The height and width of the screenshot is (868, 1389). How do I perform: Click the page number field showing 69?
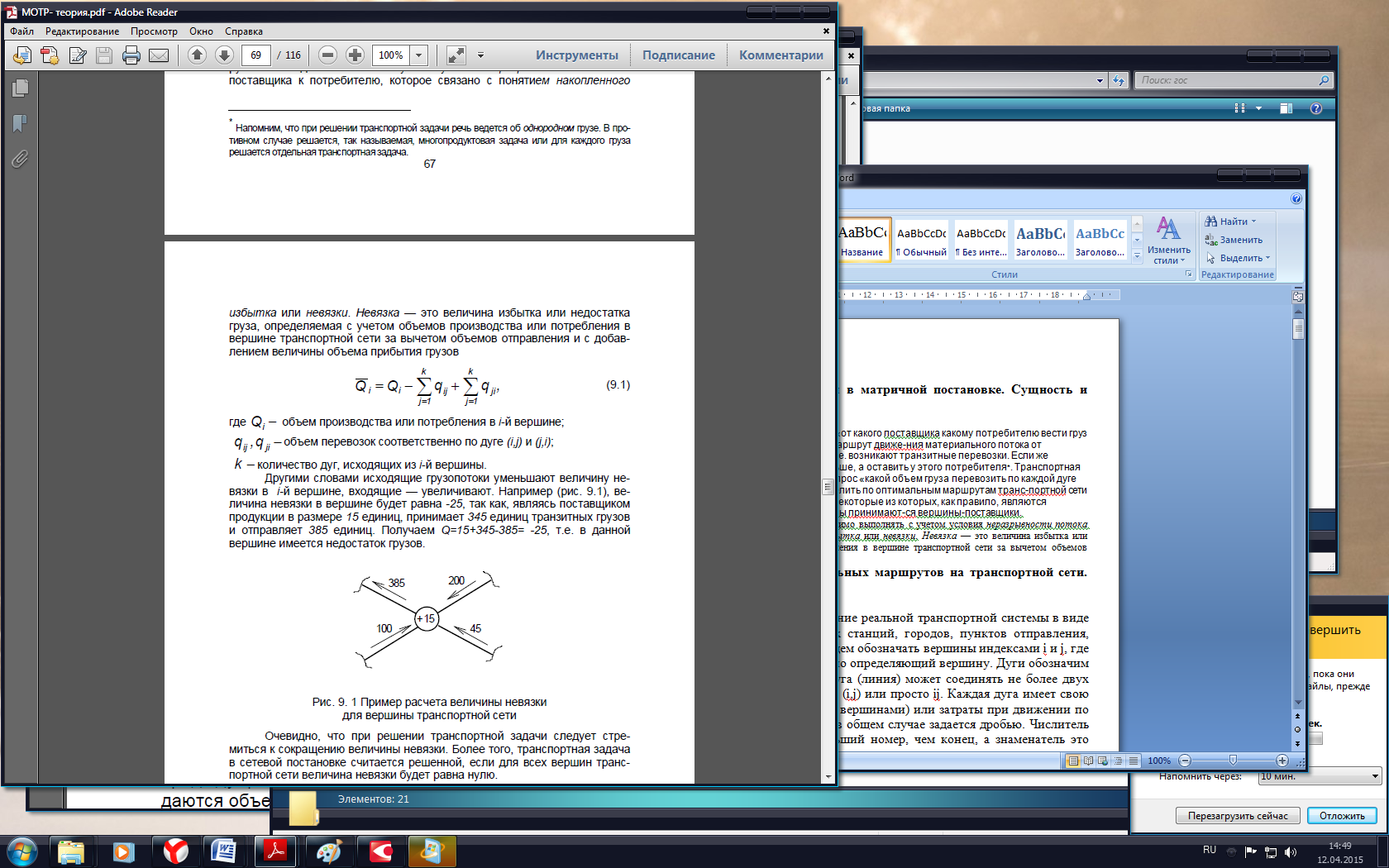(256, 55)
